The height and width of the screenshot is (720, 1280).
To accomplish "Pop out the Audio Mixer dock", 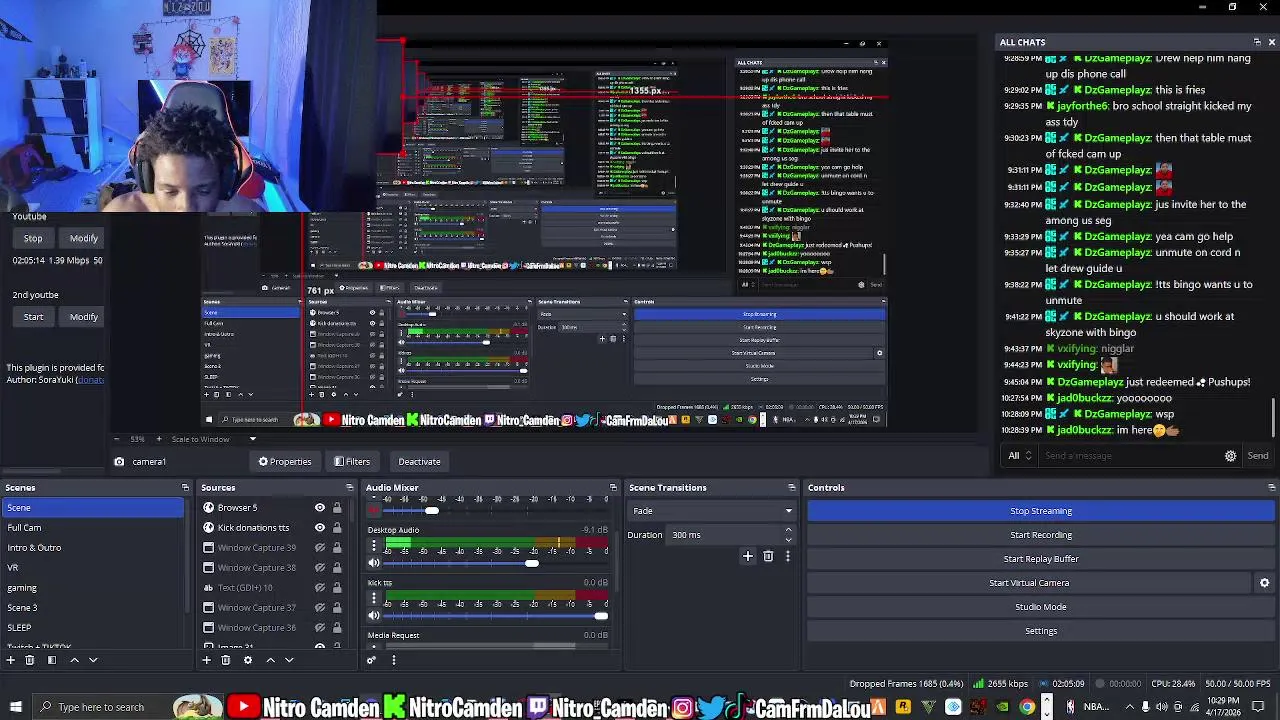I will point(613,488).
